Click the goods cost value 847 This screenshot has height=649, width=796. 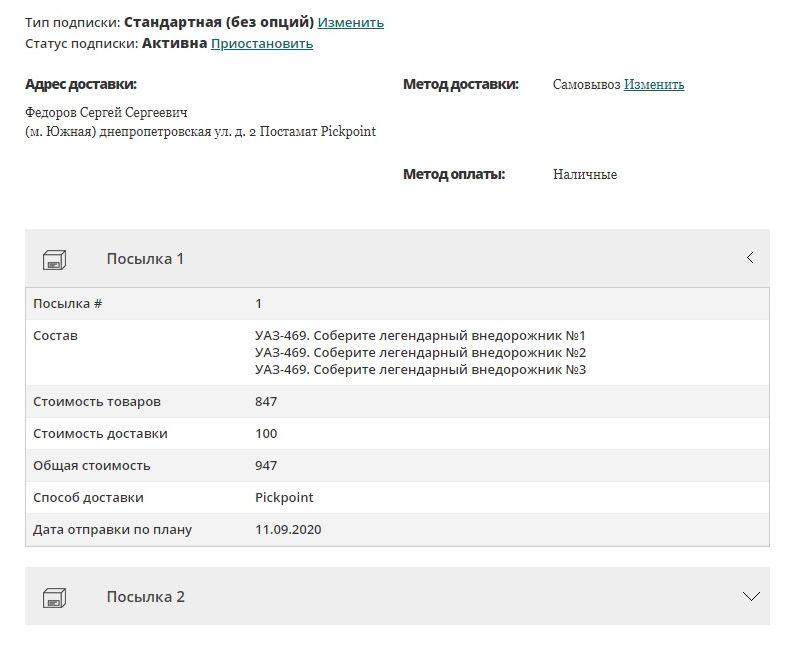266,402
